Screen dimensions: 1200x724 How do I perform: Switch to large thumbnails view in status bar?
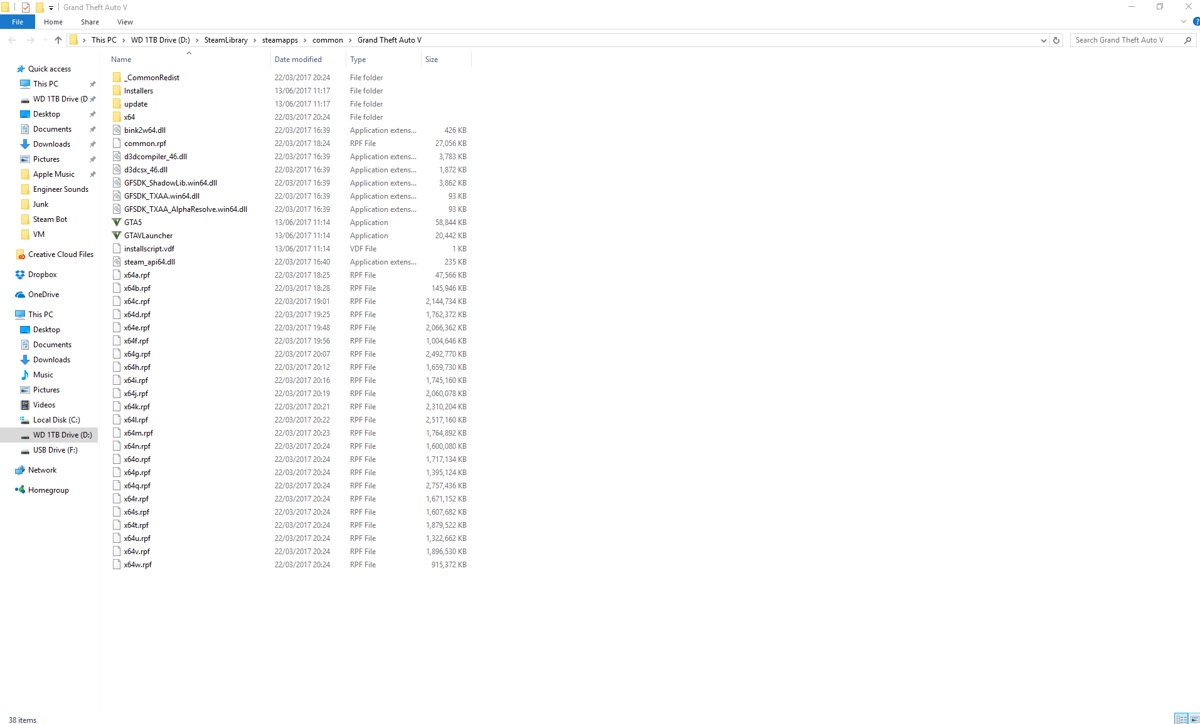click(x=1195, y=718)
